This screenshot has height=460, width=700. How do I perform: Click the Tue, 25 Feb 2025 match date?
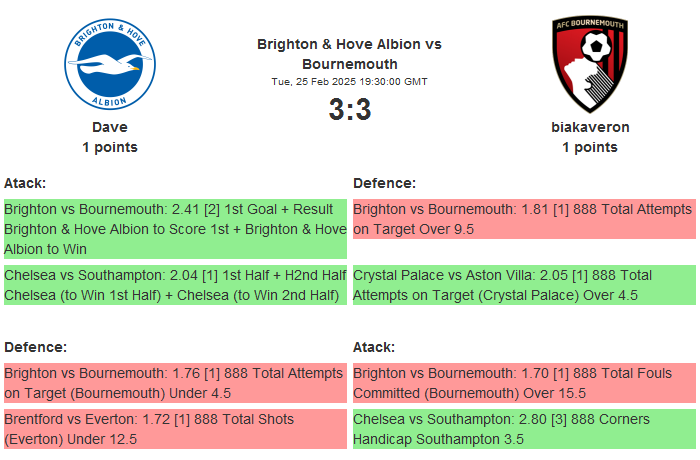click(x=349, y=82)
